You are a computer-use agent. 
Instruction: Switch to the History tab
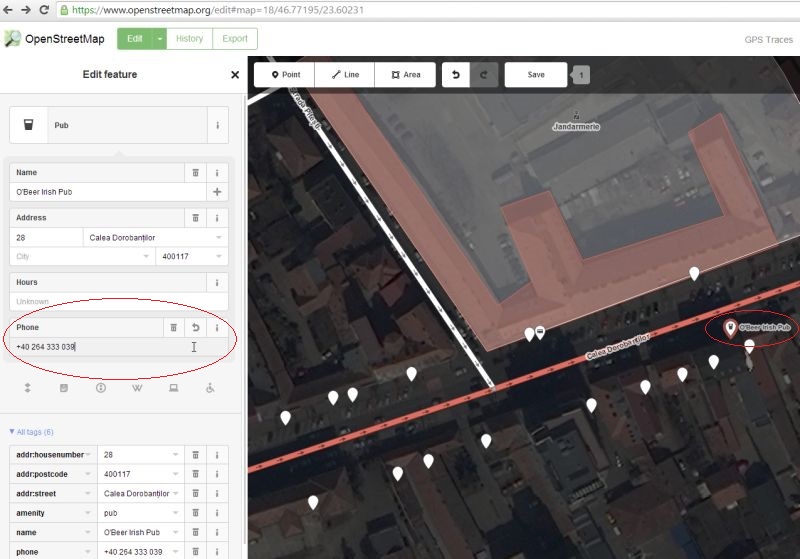pos(189,39)
